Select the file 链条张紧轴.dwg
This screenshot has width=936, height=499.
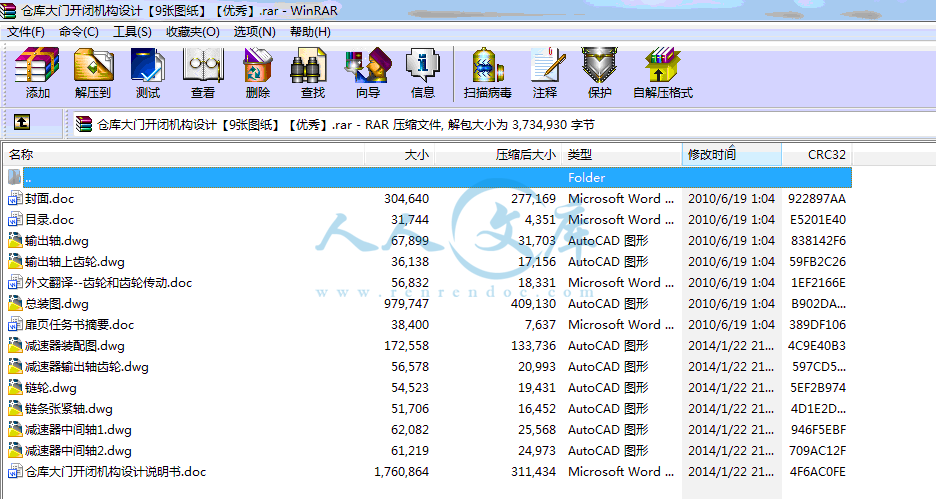(69, 409)
